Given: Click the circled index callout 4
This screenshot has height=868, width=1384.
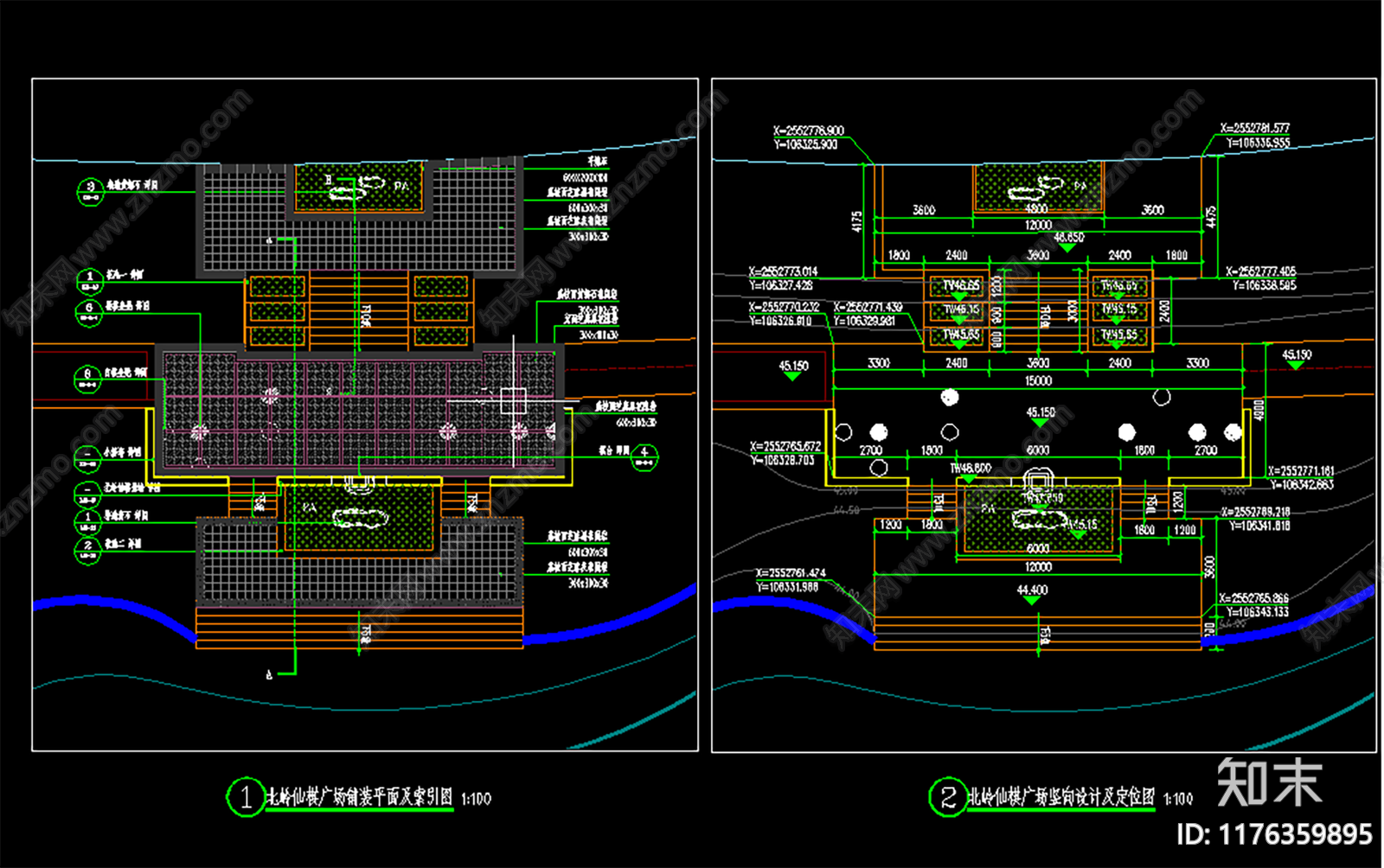Looking at the screenshot, I should coord(644,456).
